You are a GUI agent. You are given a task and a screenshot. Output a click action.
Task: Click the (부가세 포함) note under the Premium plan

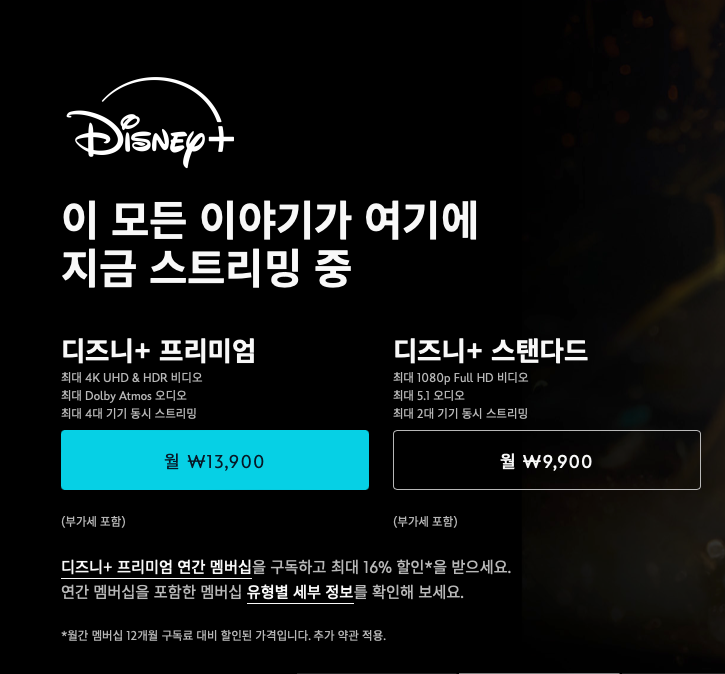[x=93, y=521]
